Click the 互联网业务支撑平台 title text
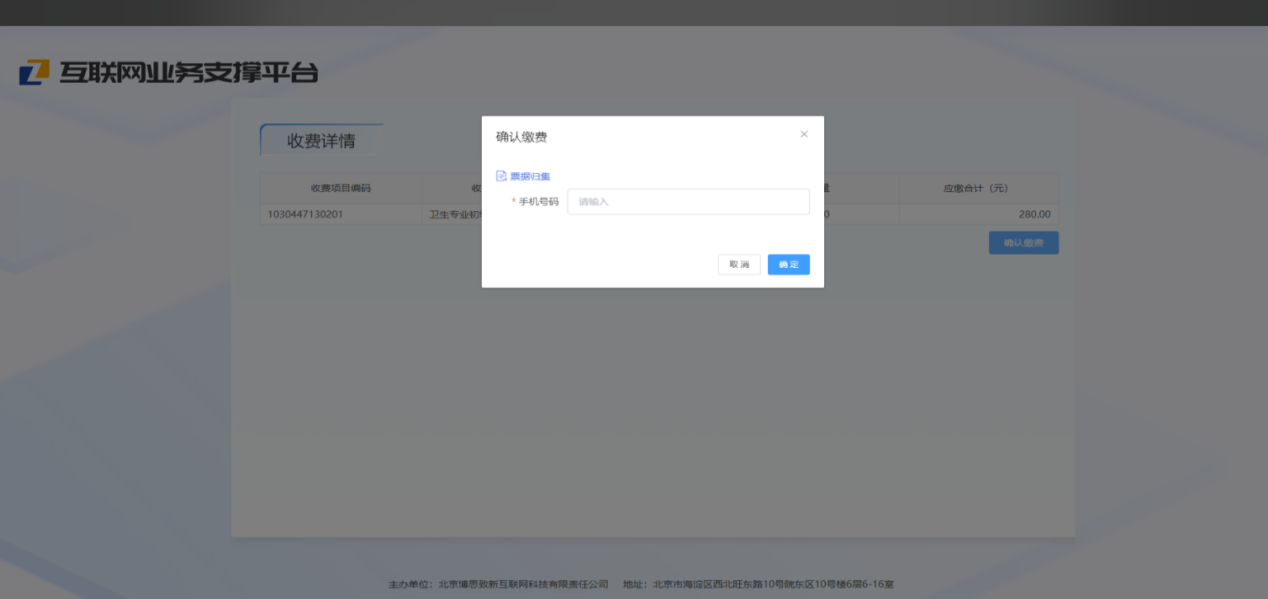1268x599 pixels. coord(188,72)
